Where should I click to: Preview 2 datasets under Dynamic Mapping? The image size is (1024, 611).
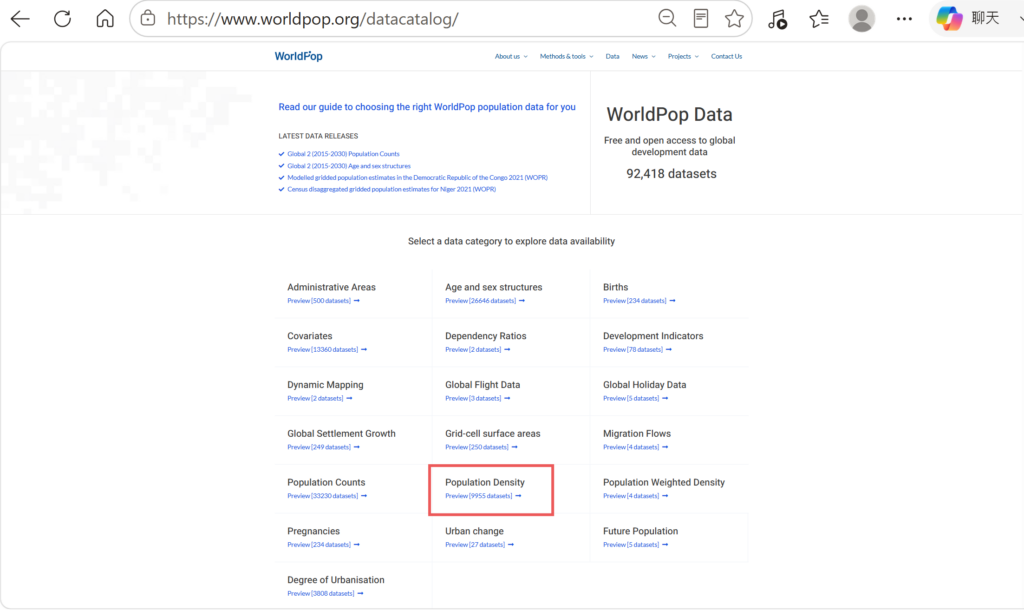(x=319, y=398)
